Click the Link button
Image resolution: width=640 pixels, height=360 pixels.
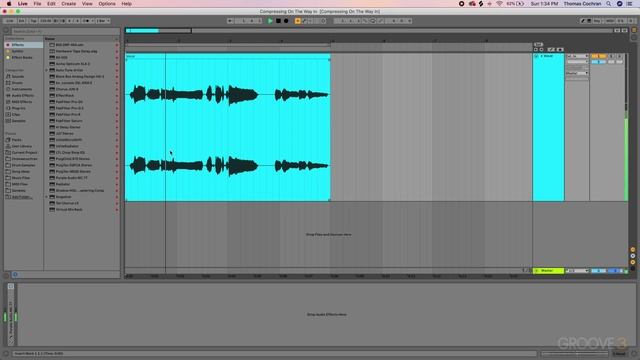click(x=10, y=21)
